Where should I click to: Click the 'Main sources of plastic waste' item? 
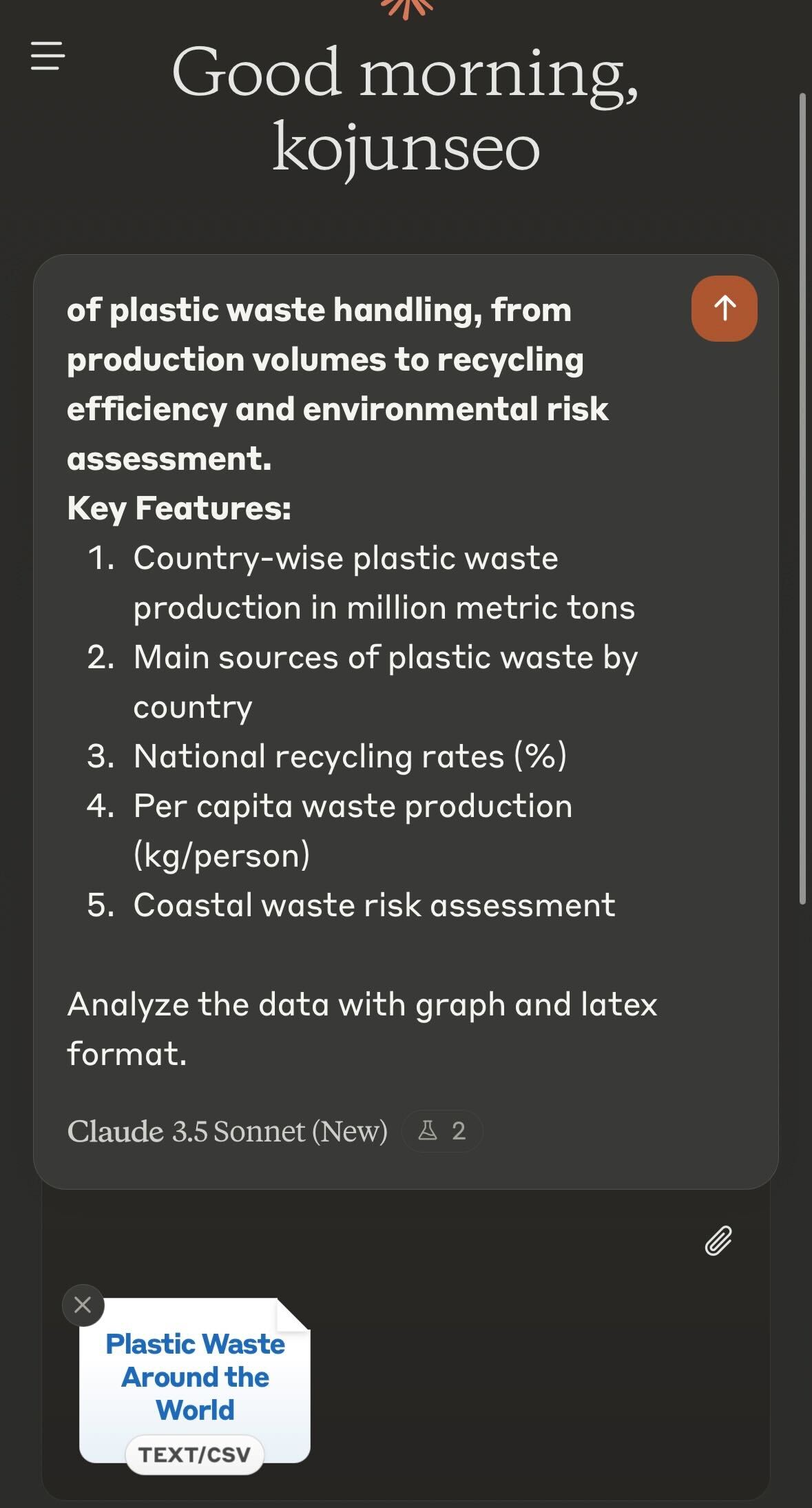pyautogui.click(x=384, y=682)
